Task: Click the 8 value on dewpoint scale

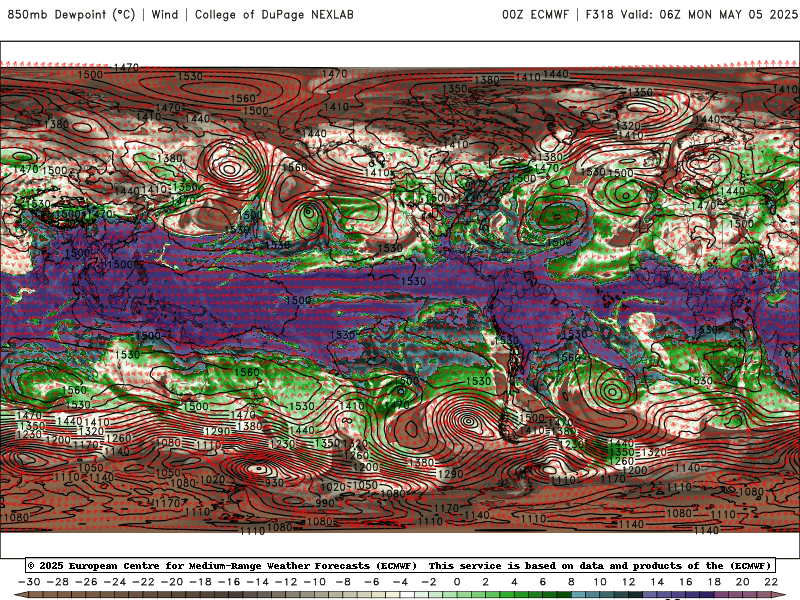Action: (571, 582)
